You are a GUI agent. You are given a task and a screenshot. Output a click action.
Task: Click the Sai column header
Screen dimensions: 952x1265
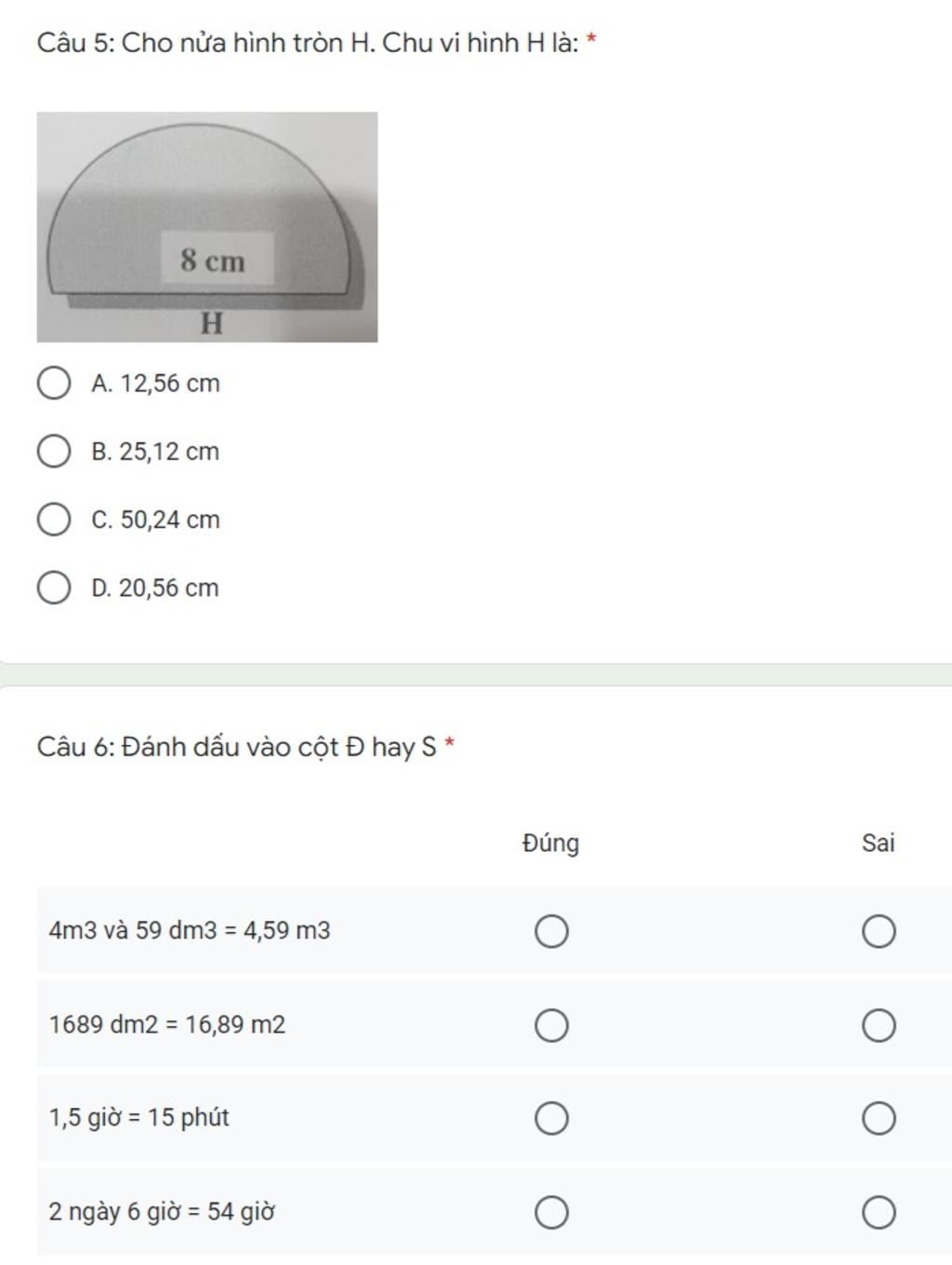tap(878, 843)
